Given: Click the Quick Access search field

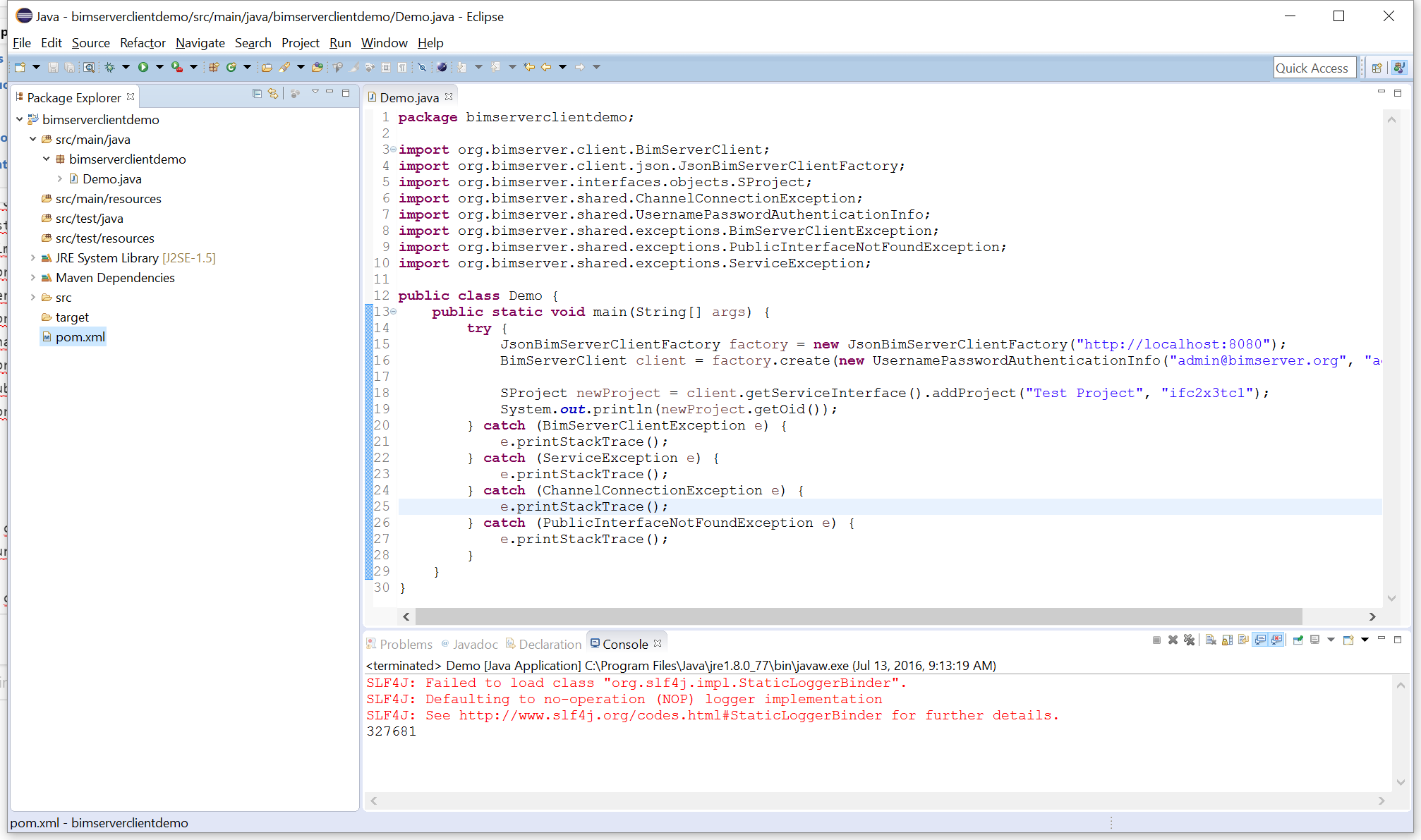Looking at the screenshot, I should (1315, 68).
